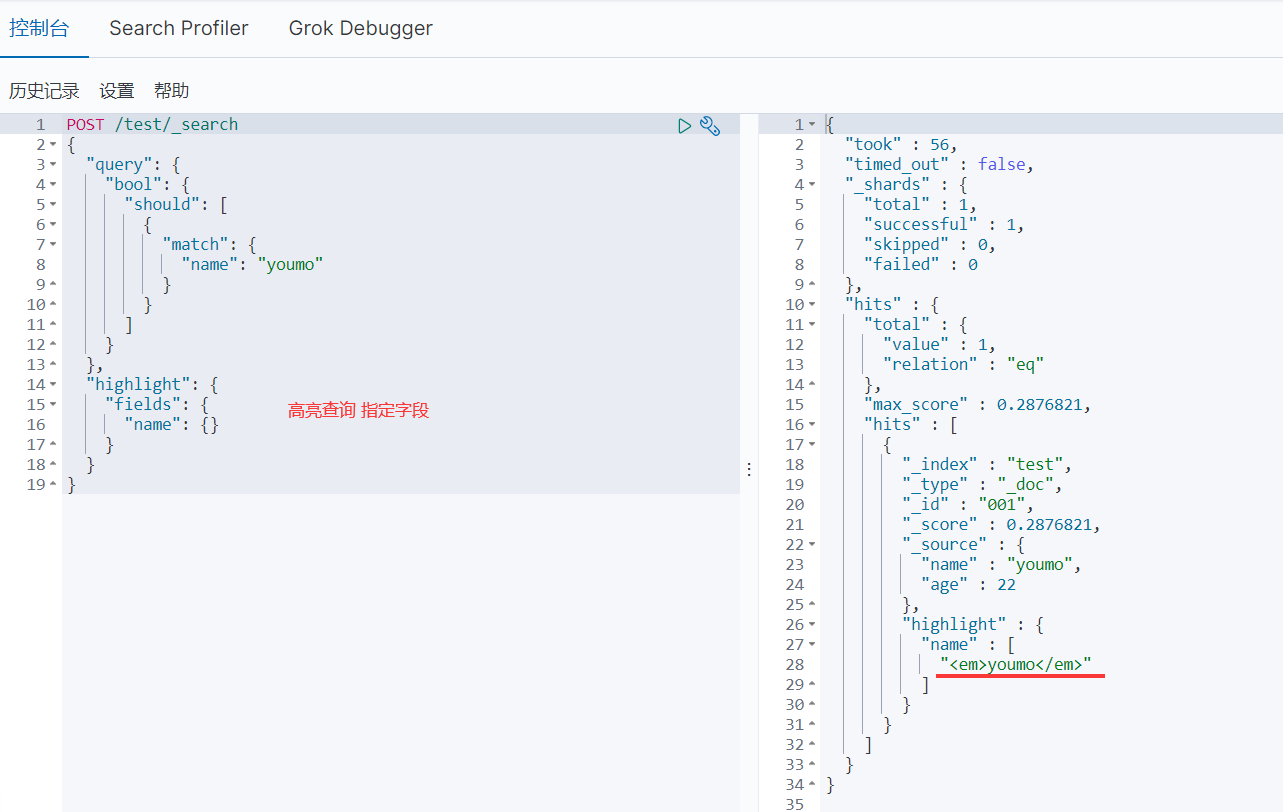Screen dimensions: 1283x812
Task: Collapse the "match" block on line 7
Action: (x=53, y=245)
